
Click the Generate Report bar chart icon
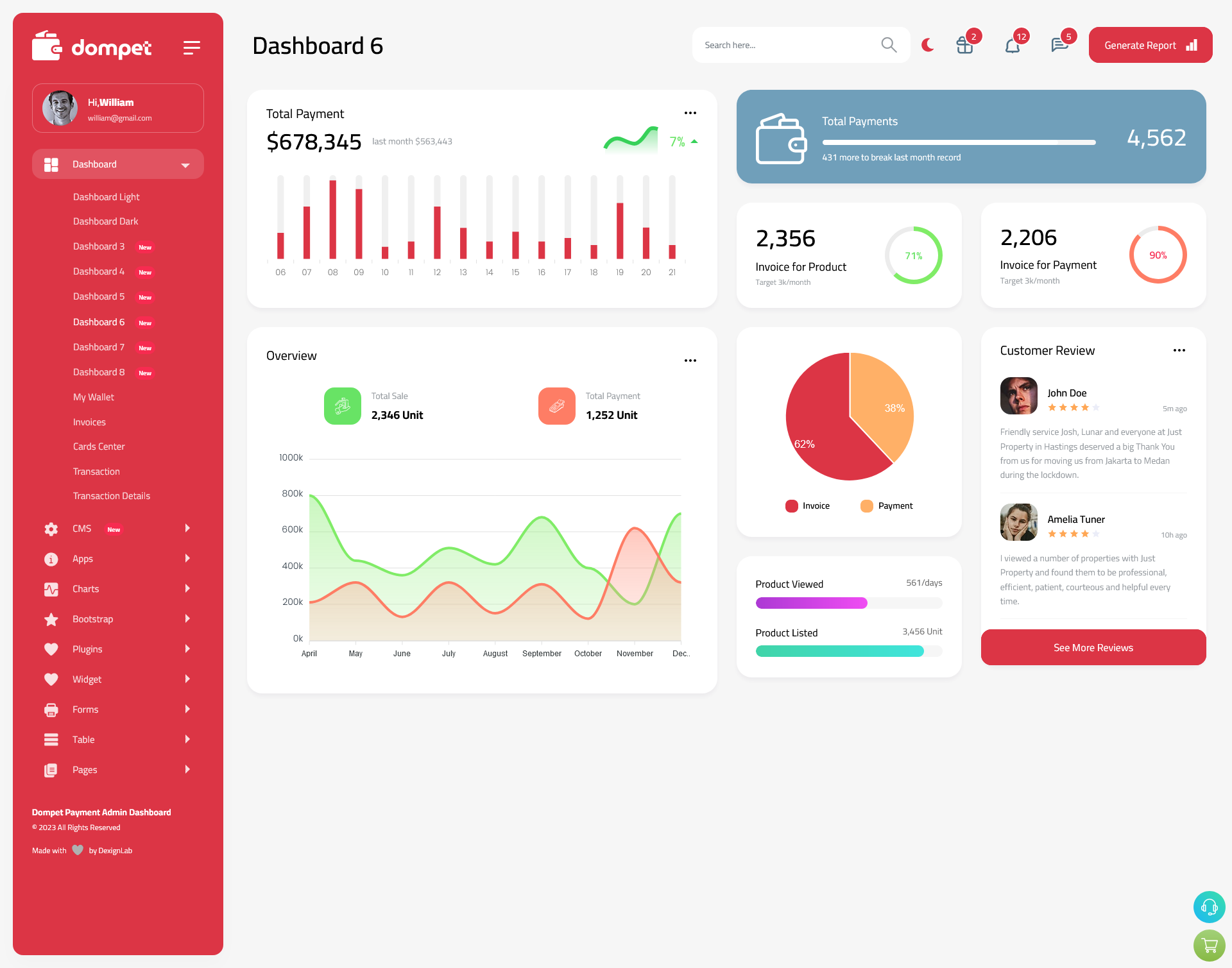coord(1192,45)
